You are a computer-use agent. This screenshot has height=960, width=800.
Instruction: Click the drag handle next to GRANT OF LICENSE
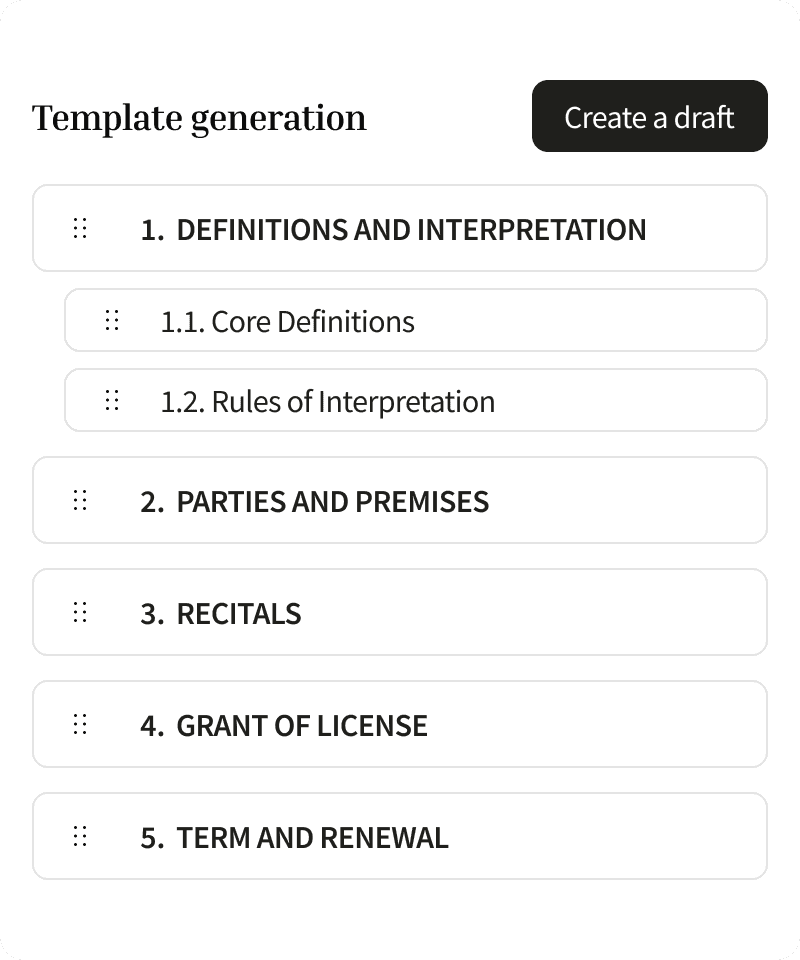pos(80,724)
